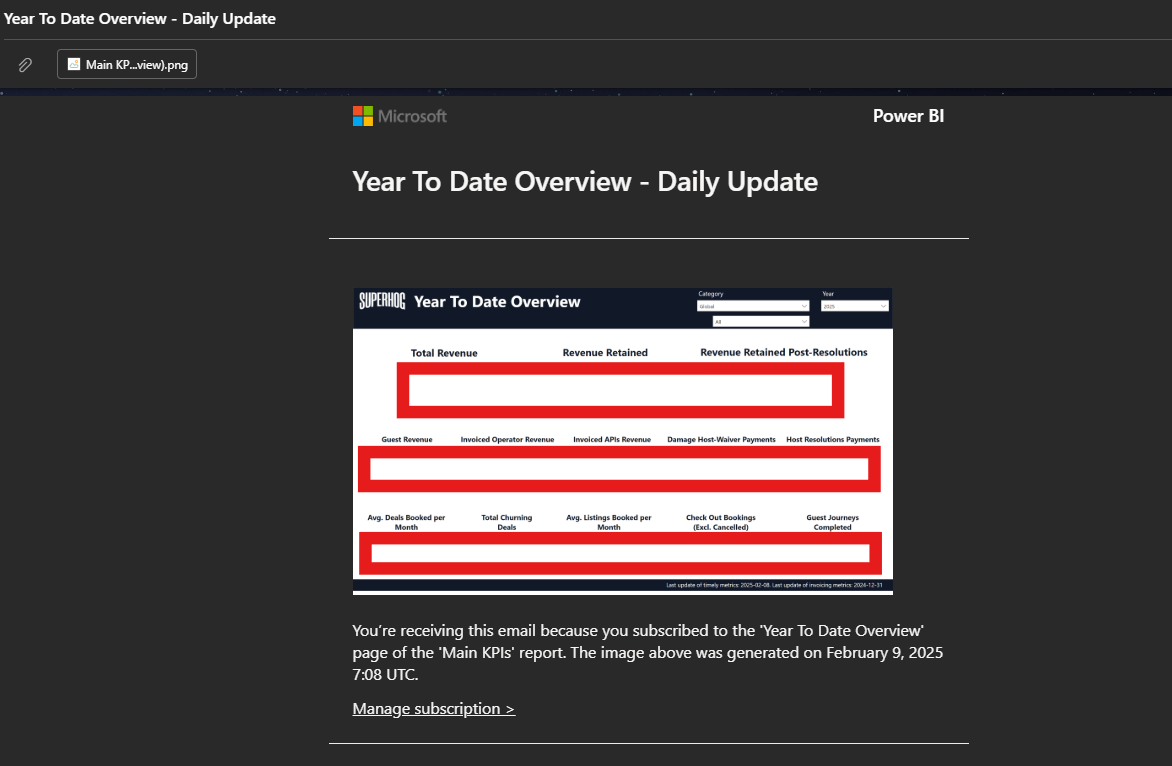This screenshot has height=766, width=1172.
Task: Expand the Category dropdown showing Global
Action: (753, 306)
